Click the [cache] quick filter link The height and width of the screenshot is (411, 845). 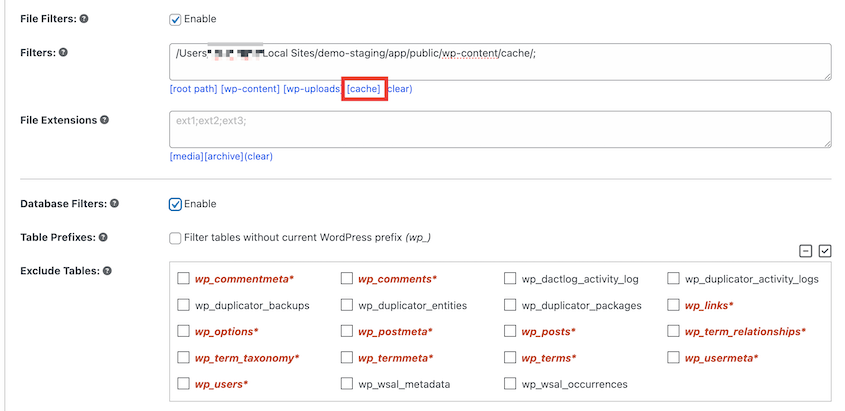(364, 89)
